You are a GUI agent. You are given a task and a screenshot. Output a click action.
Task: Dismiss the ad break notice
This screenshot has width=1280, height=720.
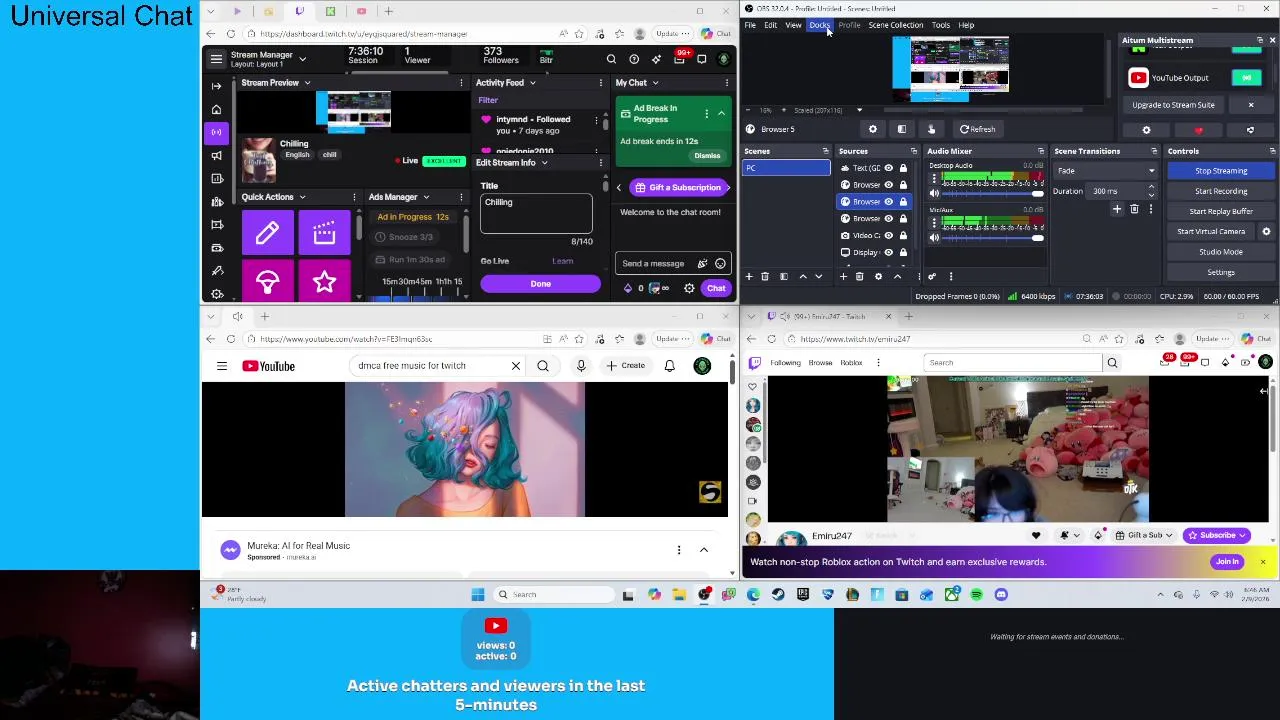coord(707,156)
